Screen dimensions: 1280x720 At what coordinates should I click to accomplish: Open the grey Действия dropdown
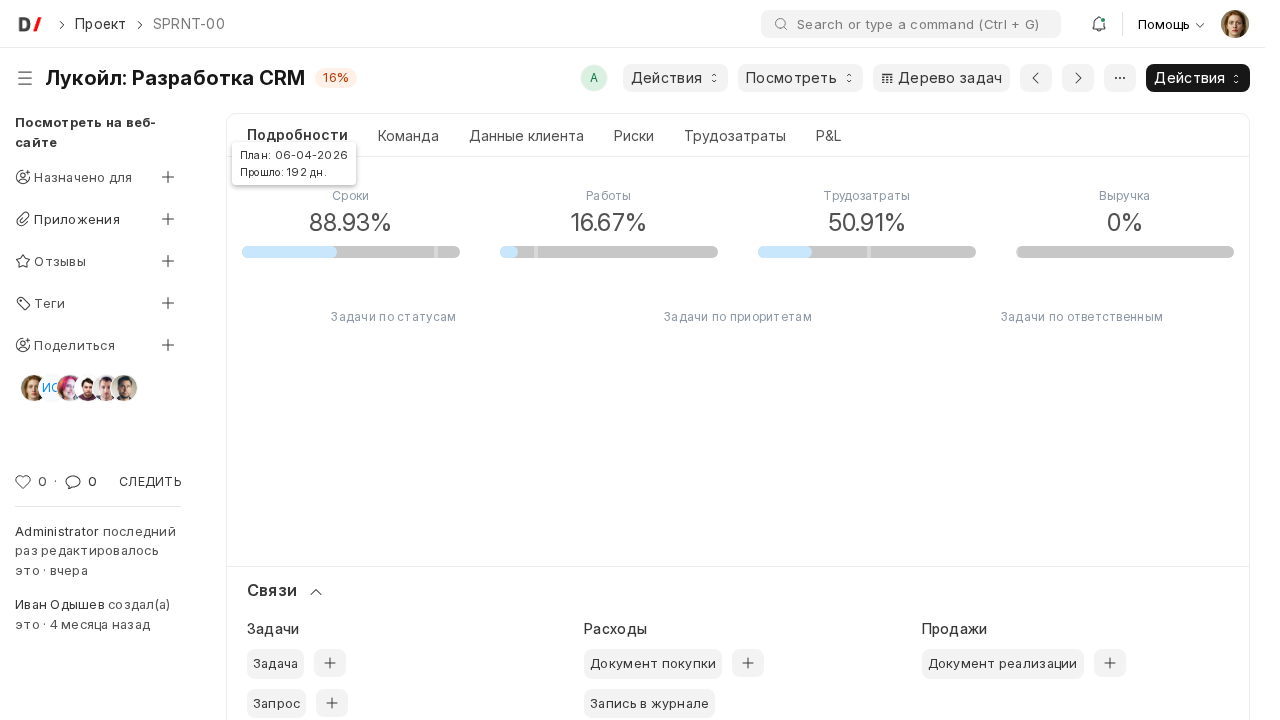click(x=675, y=78)
